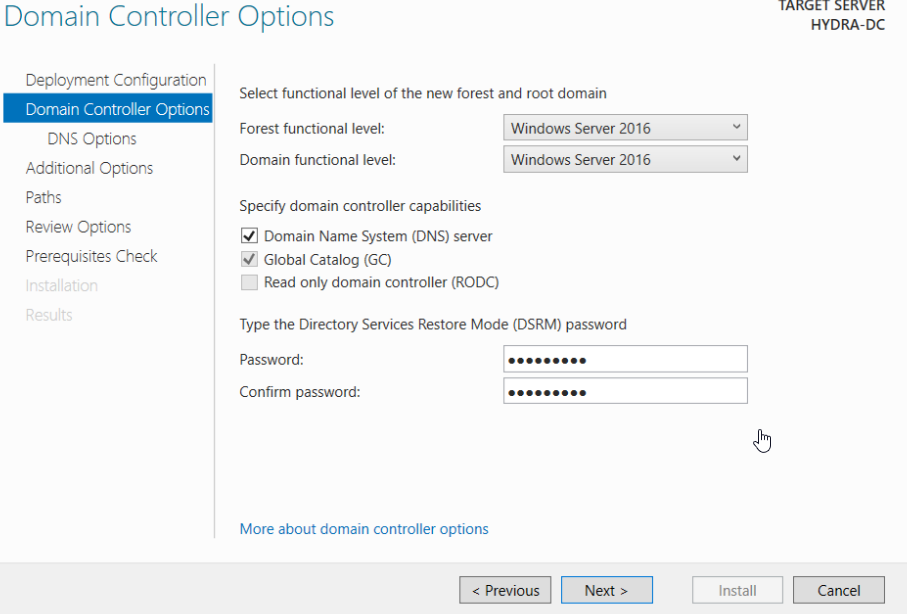Click the Install button
Viewport: 907px width, 614px height.
tap(737, 590)
